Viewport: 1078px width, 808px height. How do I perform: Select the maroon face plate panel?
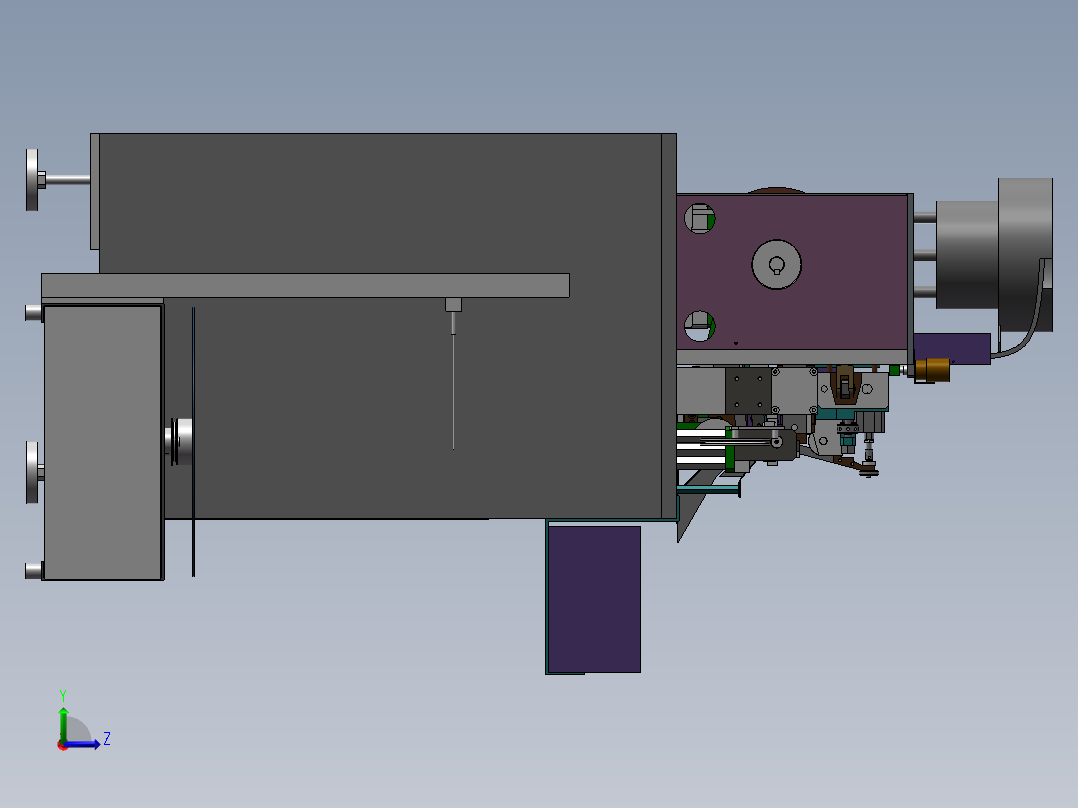coord(793,272)
